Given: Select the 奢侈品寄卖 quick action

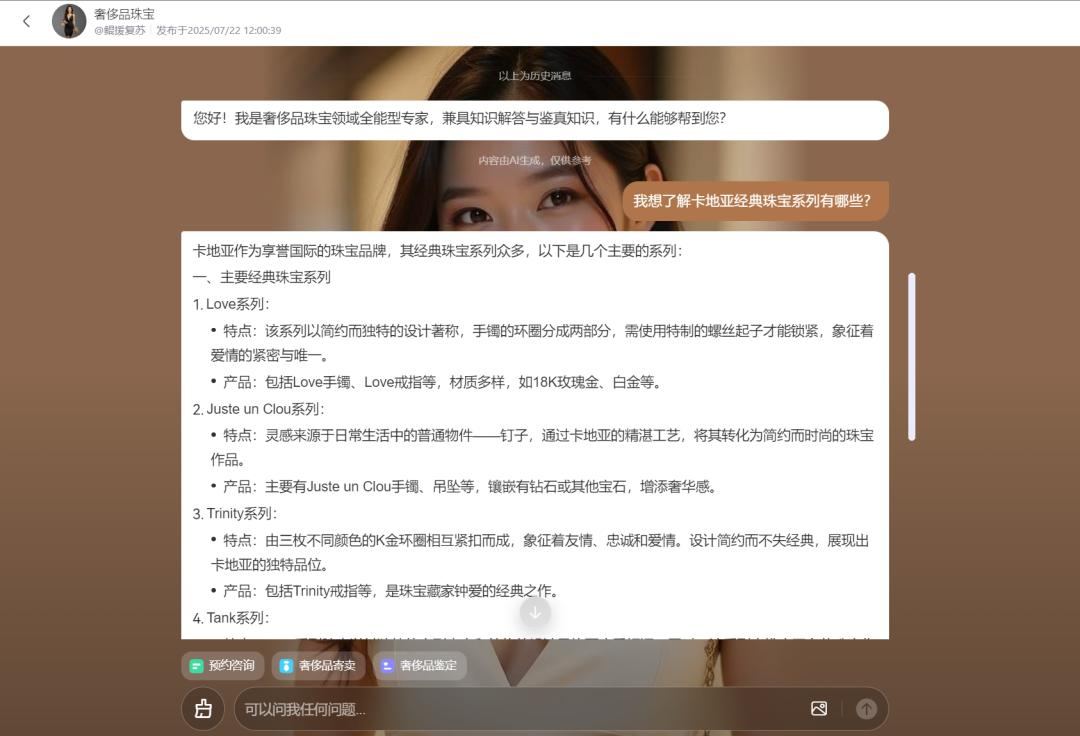Looking at the screenshot, I should click(318, 666).
